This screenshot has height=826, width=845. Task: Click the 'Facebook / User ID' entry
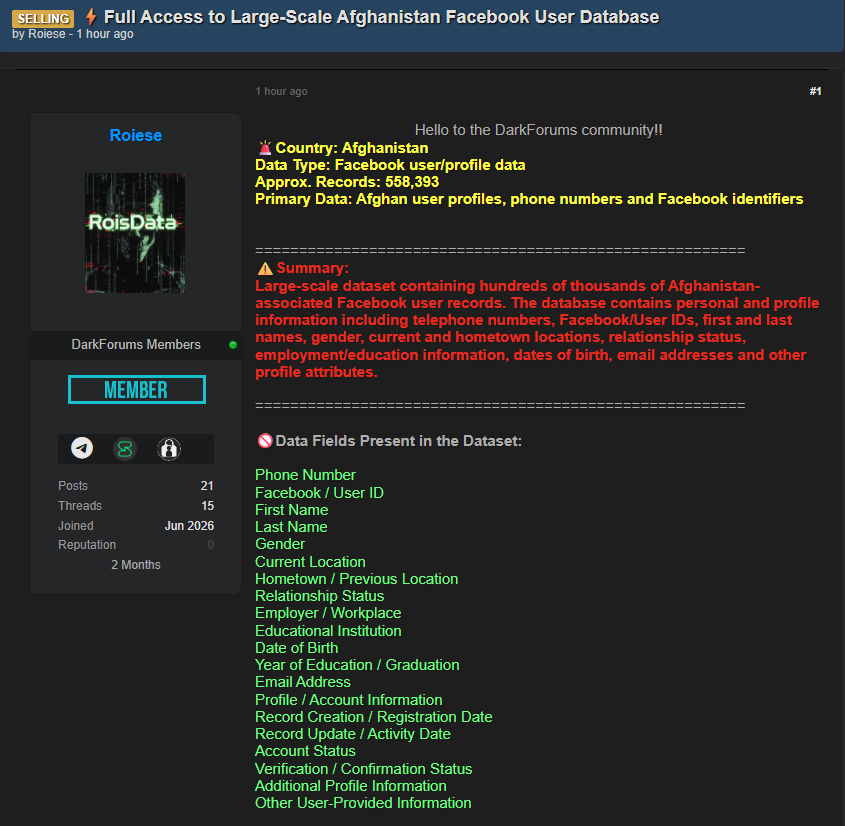pyautogui.click(x=319, y=493)
